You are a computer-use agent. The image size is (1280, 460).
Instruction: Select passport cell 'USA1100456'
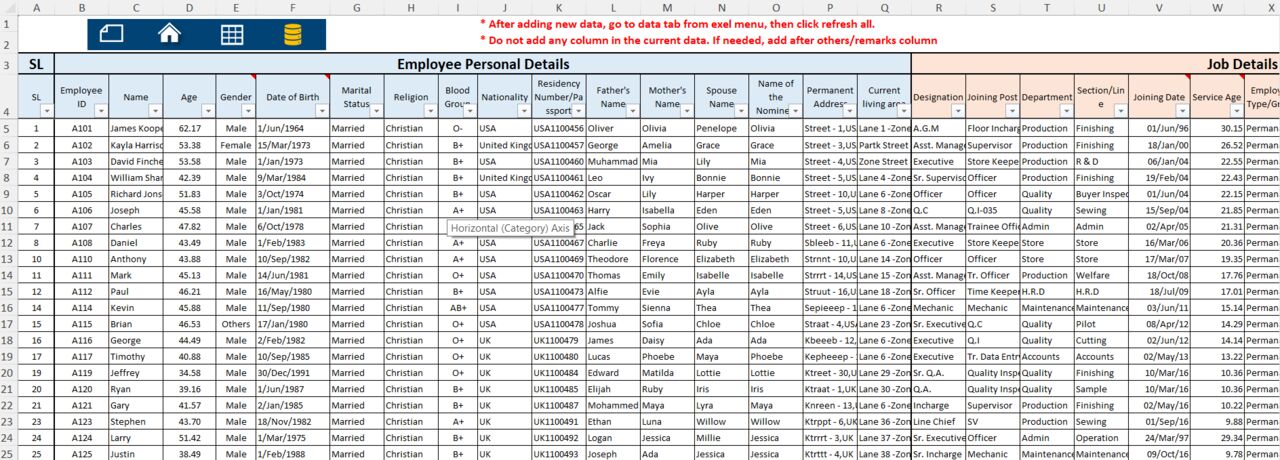(559, 129)
